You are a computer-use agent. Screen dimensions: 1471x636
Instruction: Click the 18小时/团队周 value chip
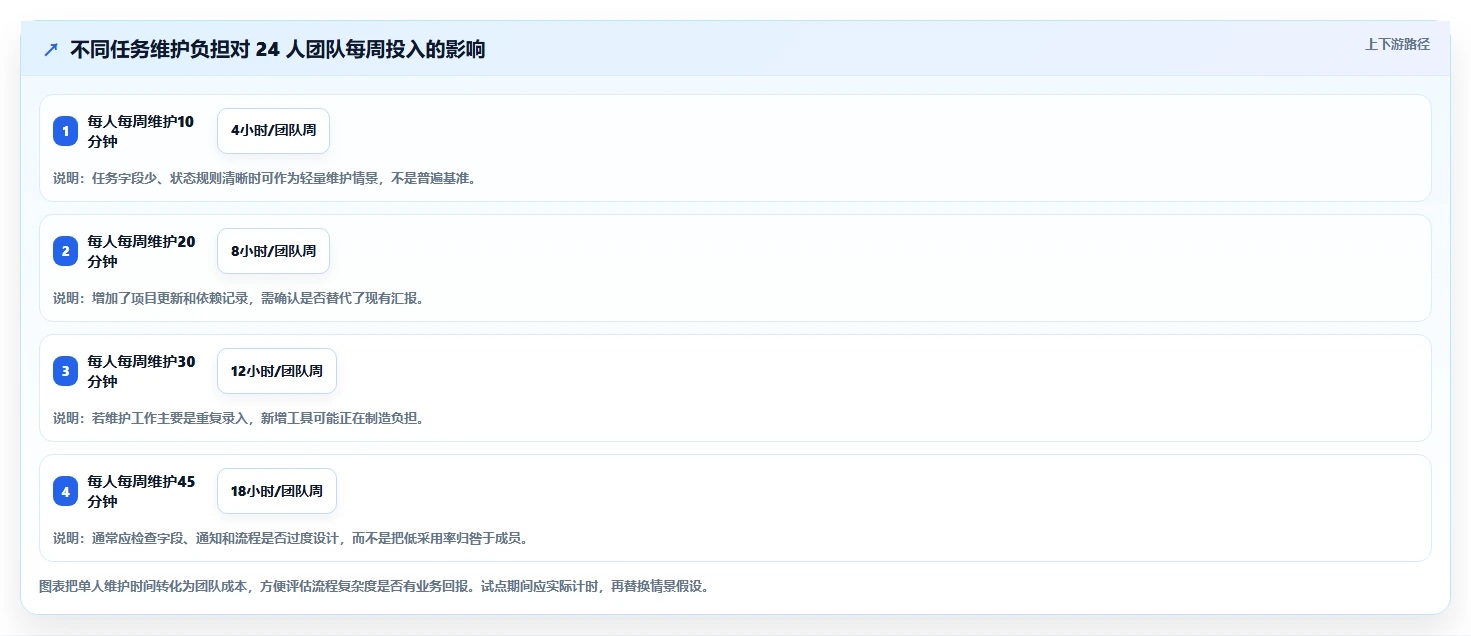[277, 491]
